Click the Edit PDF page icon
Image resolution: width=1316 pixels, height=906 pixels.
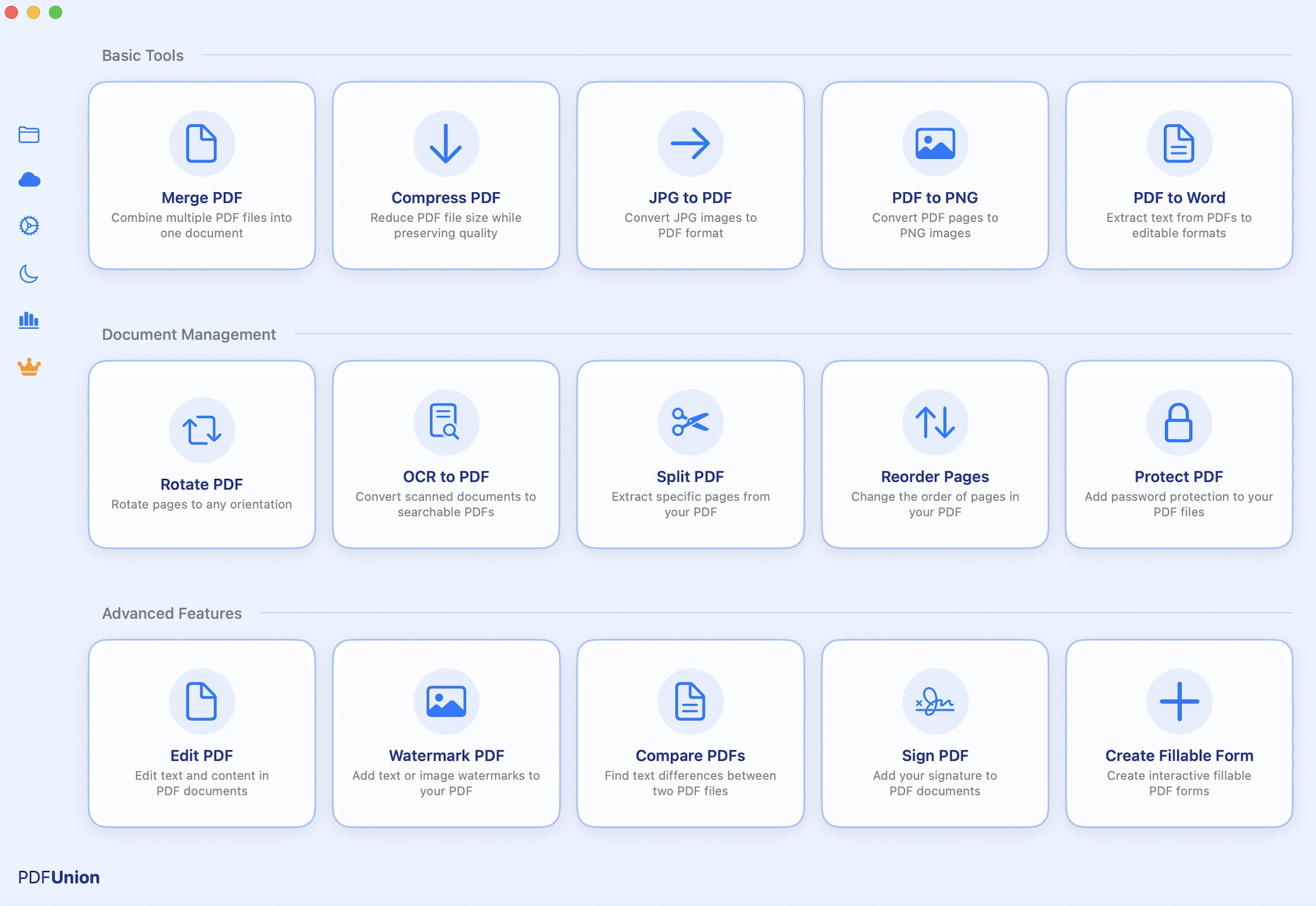[202, 701]
